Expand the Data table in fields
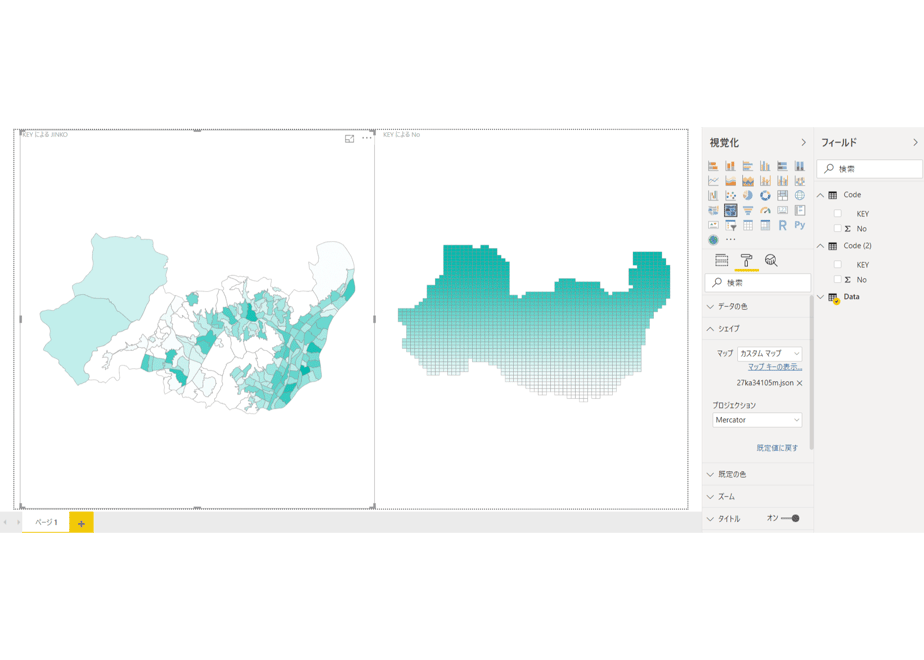 820,297
